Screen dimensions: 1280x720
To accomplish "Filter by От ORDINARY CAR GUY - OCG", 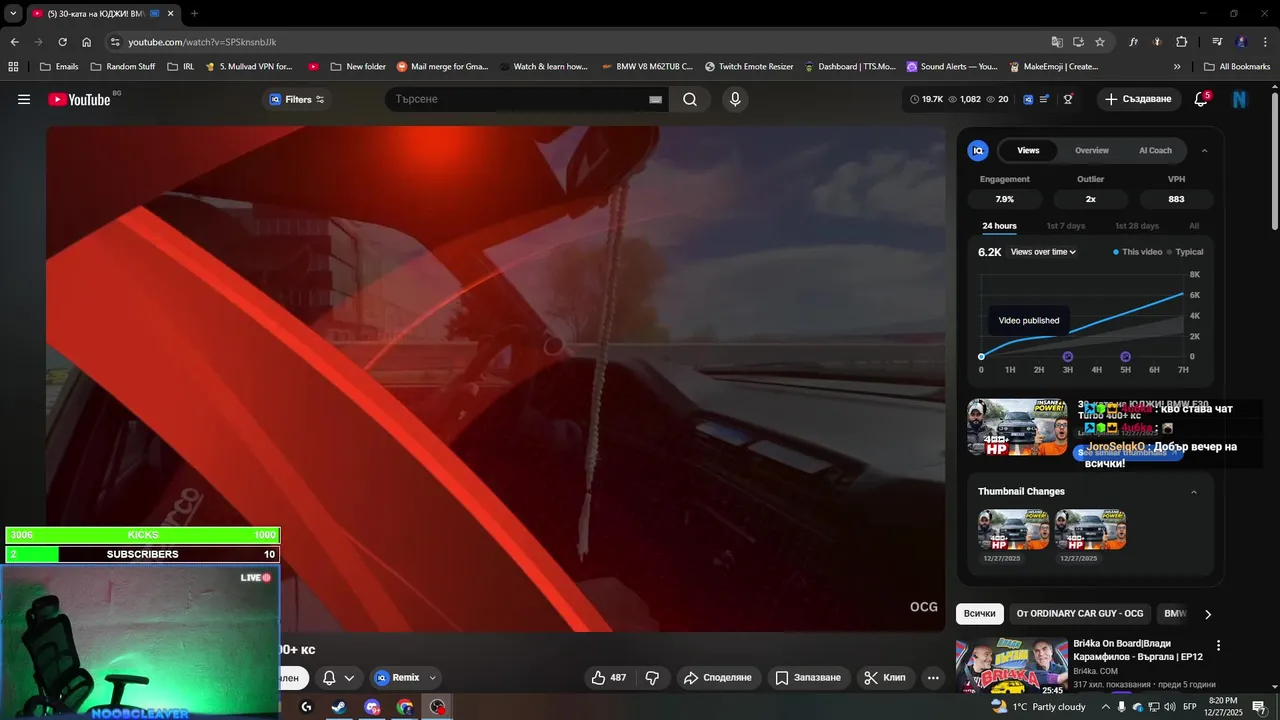I will click(x=1080, y=613).
